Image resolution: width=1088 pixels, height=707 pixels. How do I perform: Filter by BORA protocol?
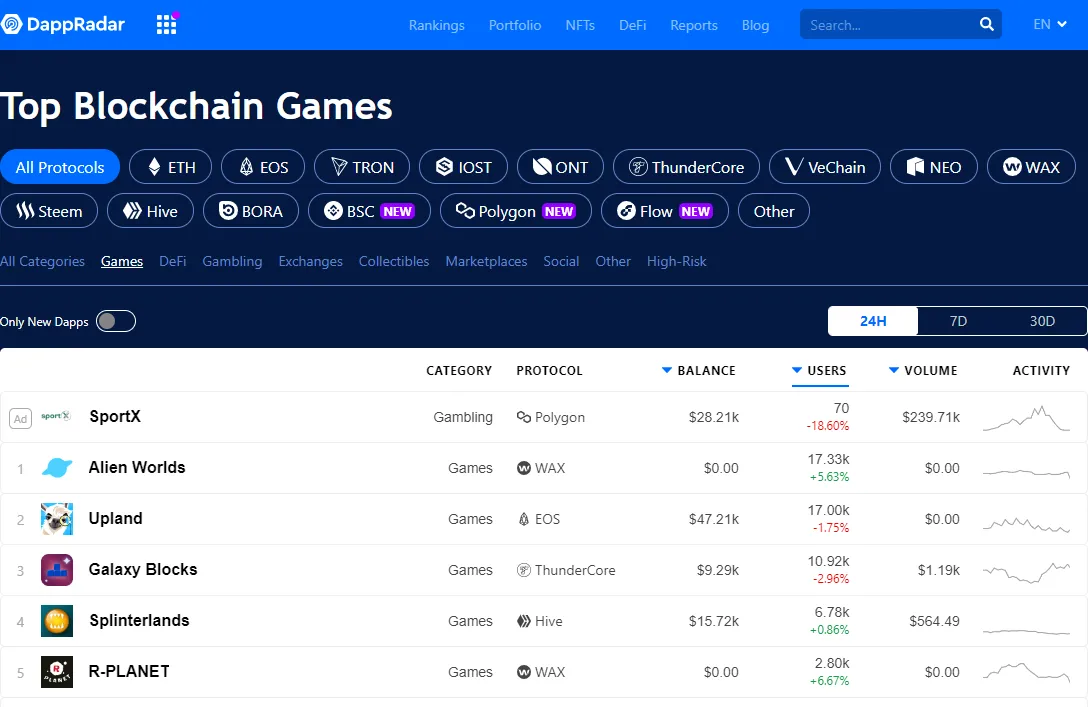pos(251,211)
